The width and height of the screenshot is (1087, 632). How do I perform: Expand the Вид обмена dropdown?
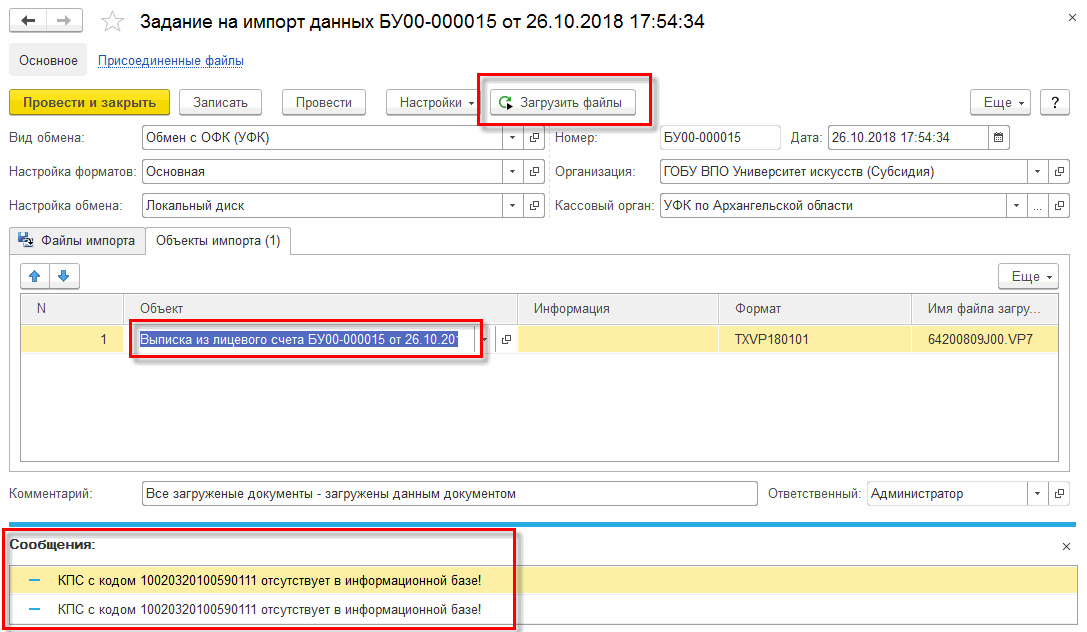tap(512, 137)
